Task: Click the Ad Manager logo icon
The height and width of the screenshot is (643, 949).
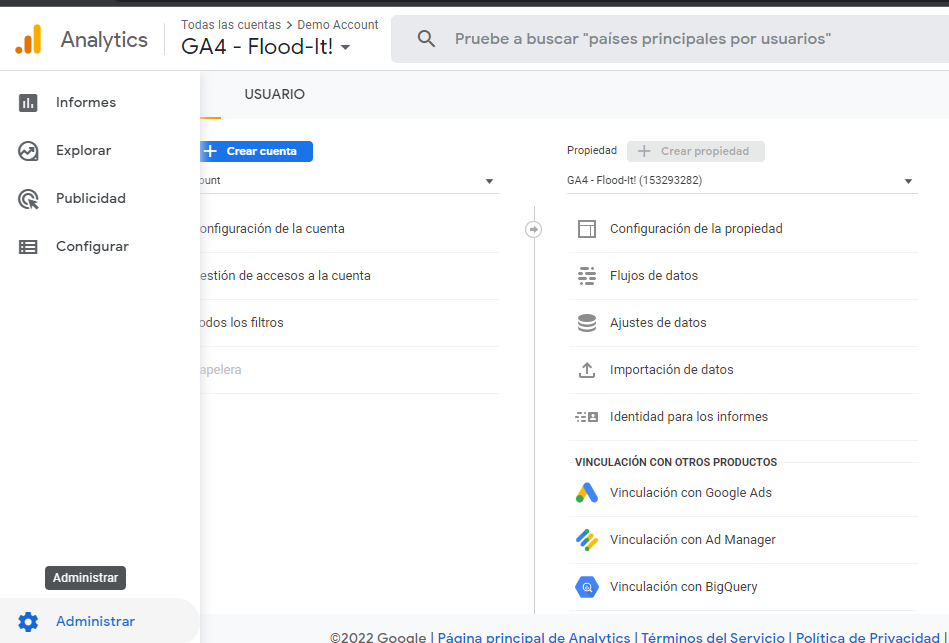Action: [x=586, y=539]
